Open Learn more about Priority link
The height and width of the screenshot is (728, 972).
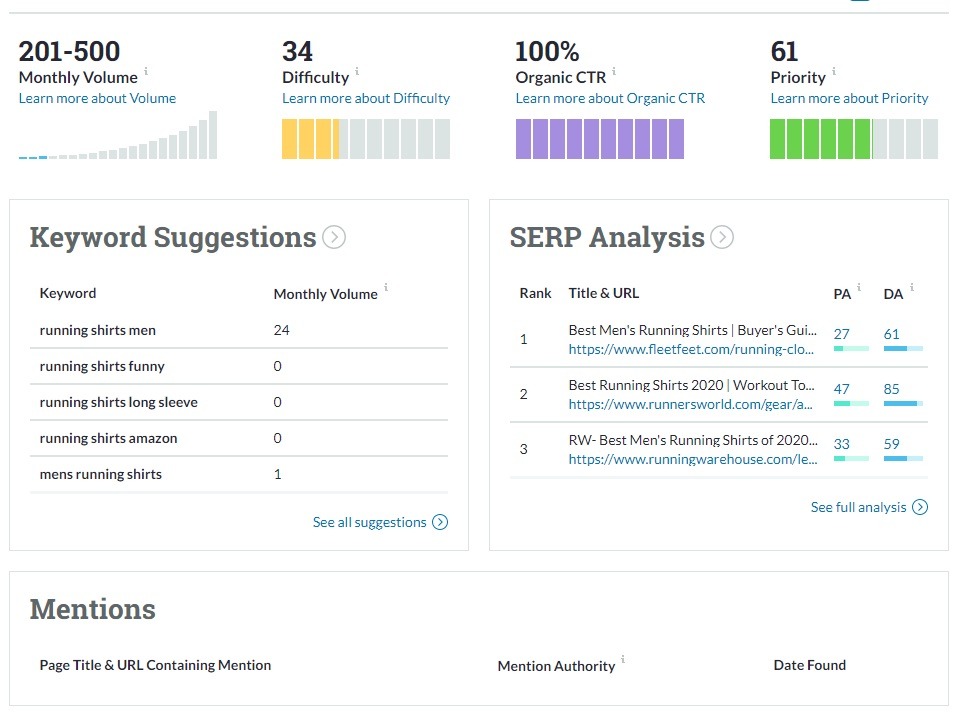pos(849,98)
